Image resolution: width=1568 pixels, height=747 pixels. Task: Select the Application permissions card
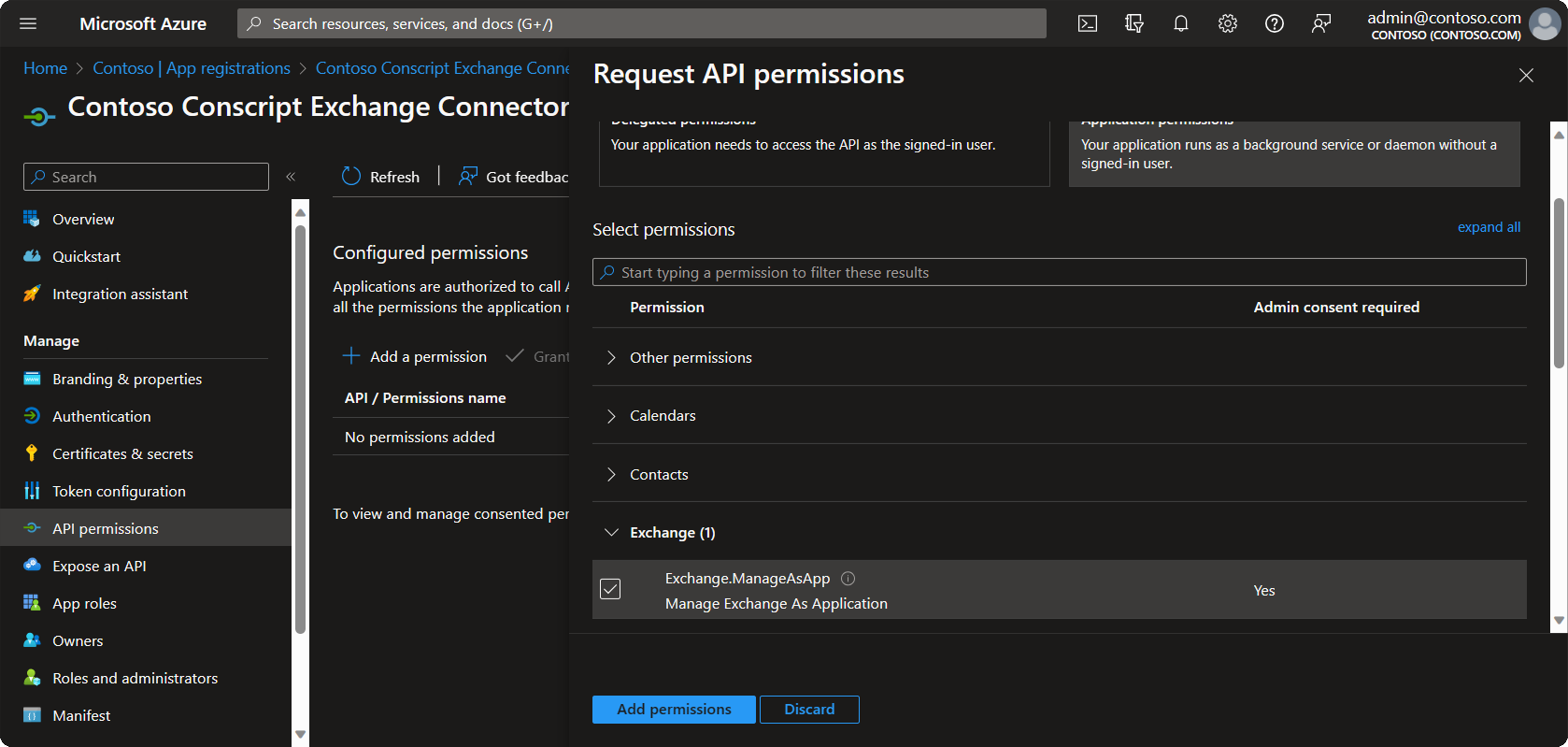tap(1294, 154)
